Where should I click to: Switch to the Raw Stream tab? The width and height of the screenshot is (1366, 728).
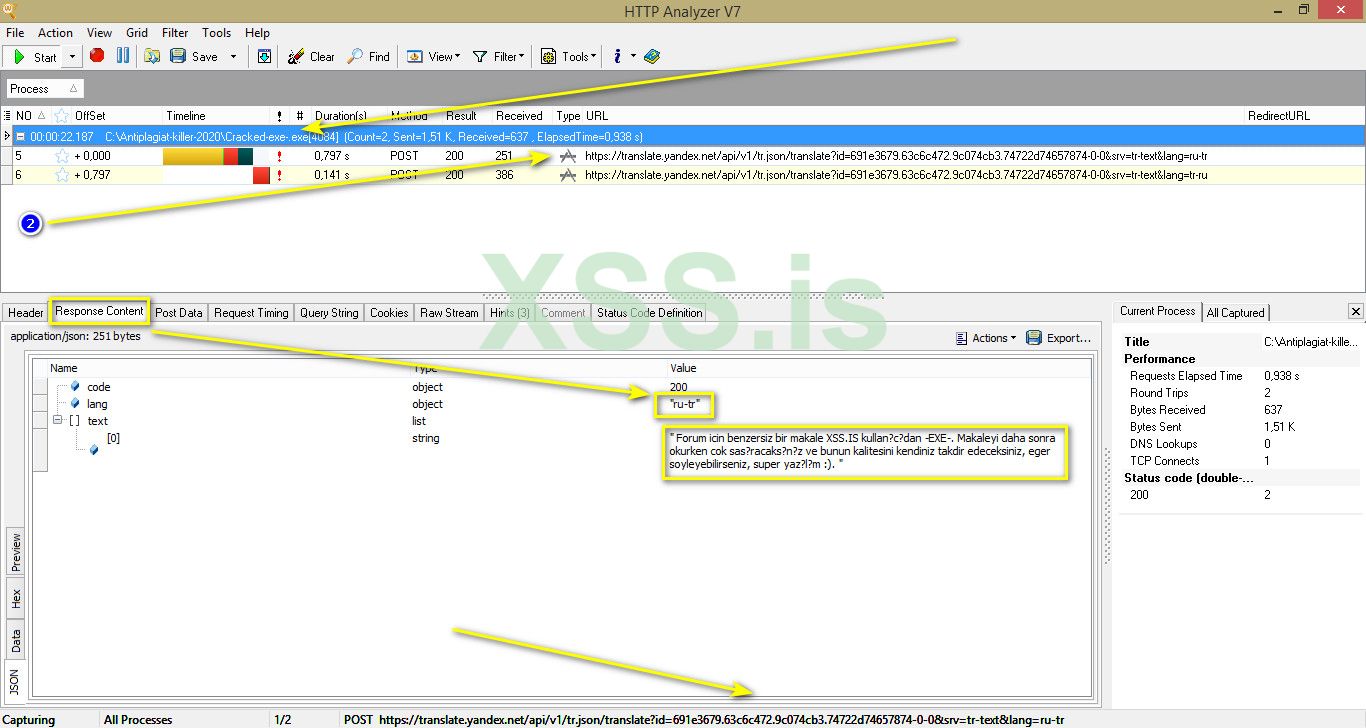click(449, 313)
